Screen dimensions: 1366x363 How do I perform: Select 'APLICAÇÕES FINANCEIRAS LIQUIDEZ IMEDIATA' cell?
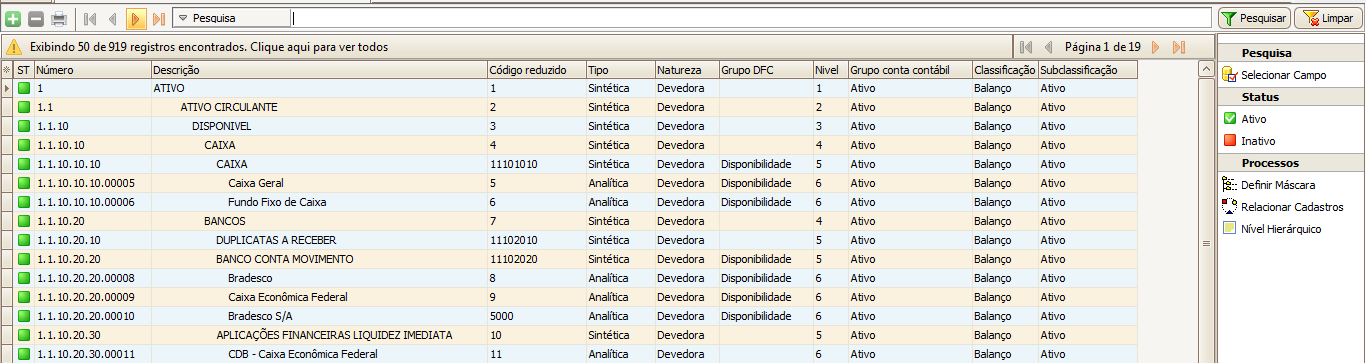click(x=318, y=334)
